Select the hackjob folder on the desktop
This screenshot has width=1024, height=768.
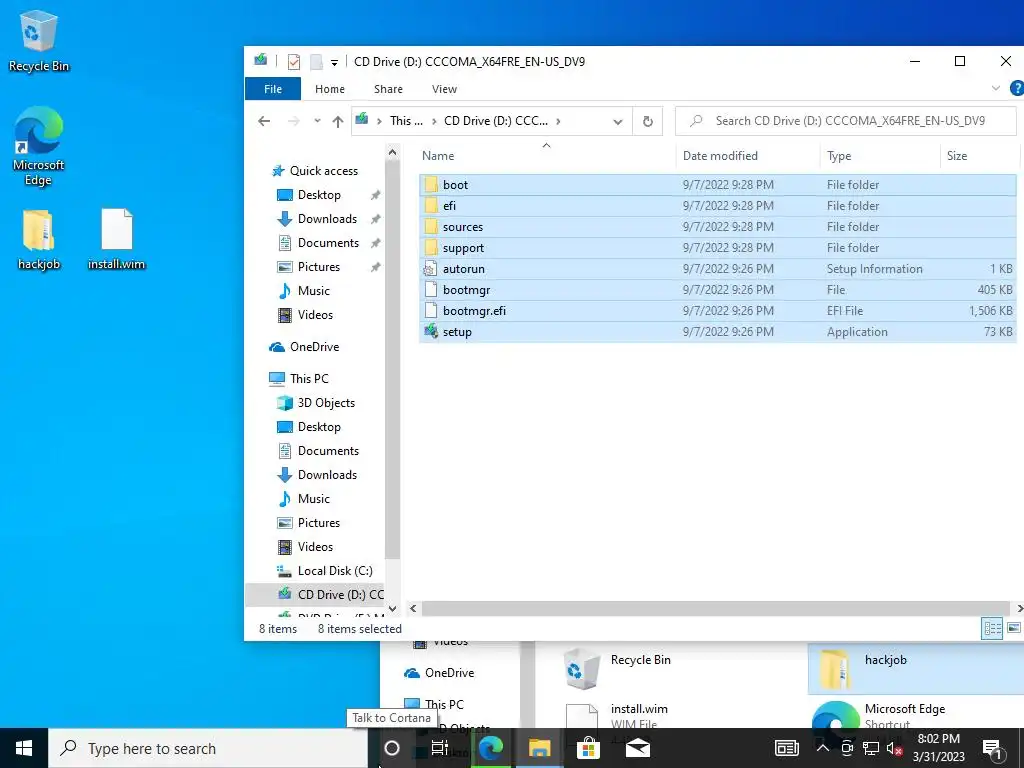click(39, 240)
